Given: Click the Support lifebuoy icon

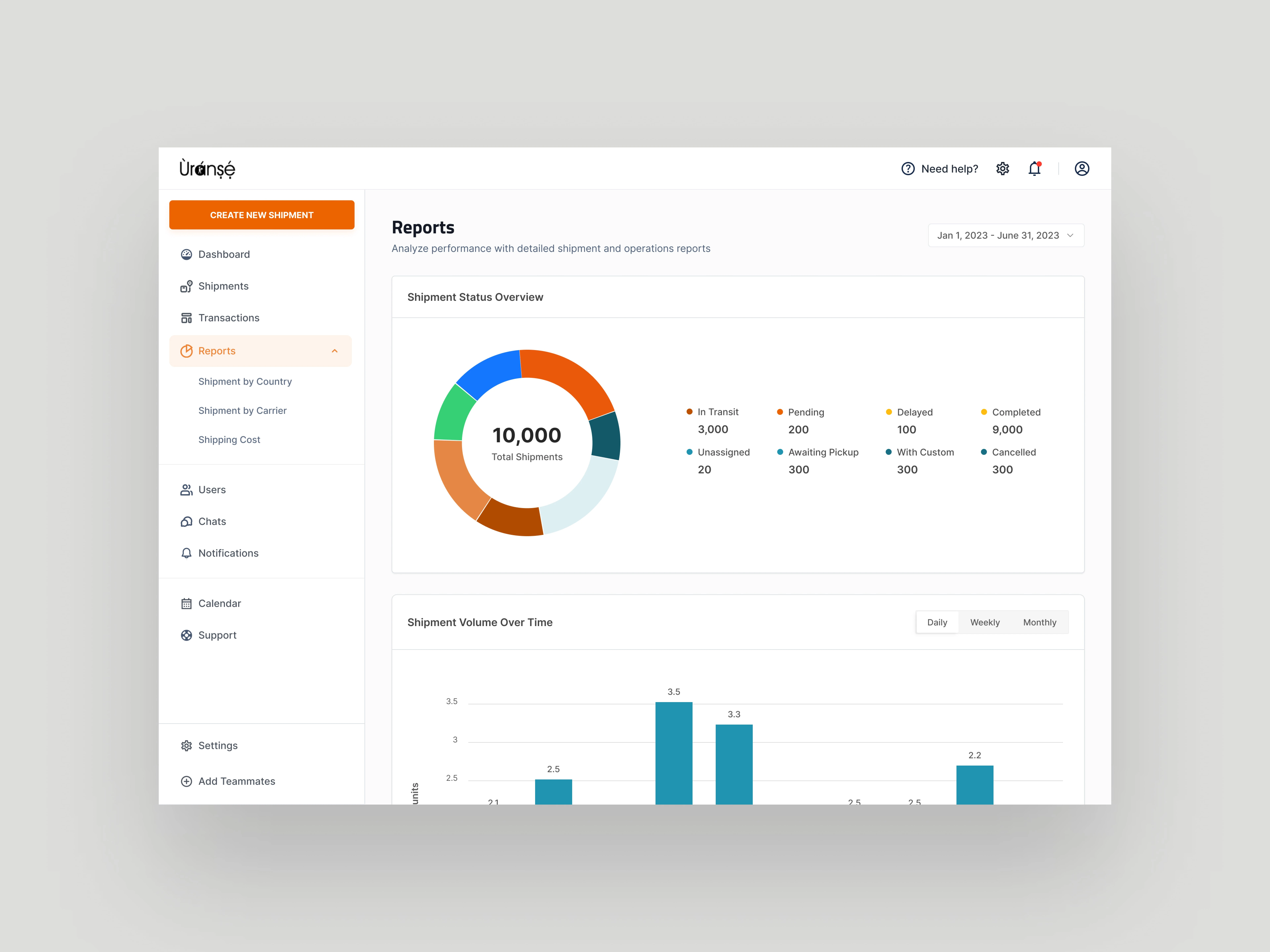Looking at the screenshot, I should click(187, 635).
